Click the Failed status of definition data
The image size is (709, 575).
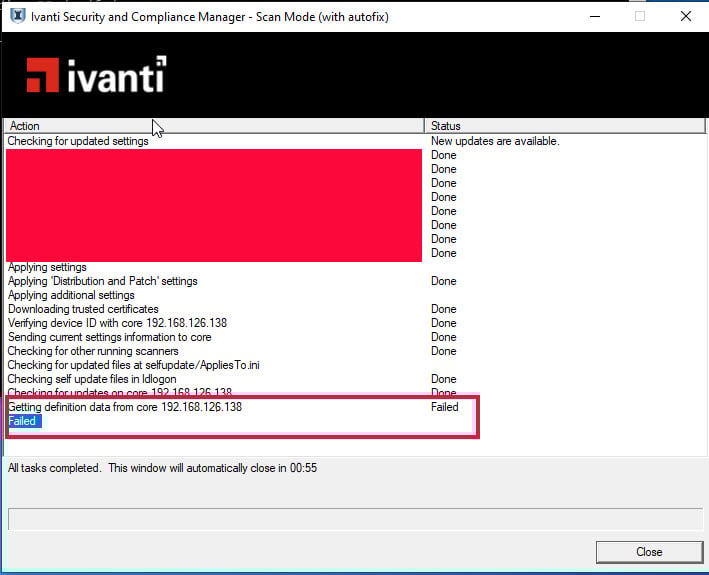click(x=445, y=407)
